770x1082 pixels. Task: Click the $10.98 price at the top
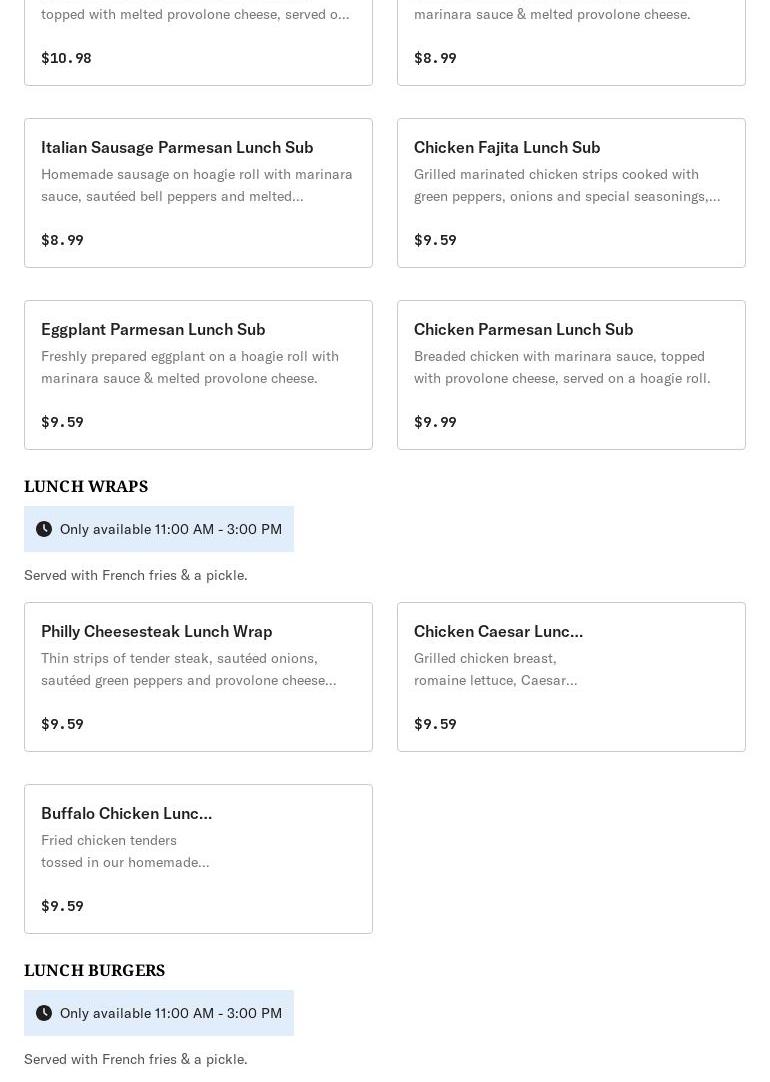point(66,58)
